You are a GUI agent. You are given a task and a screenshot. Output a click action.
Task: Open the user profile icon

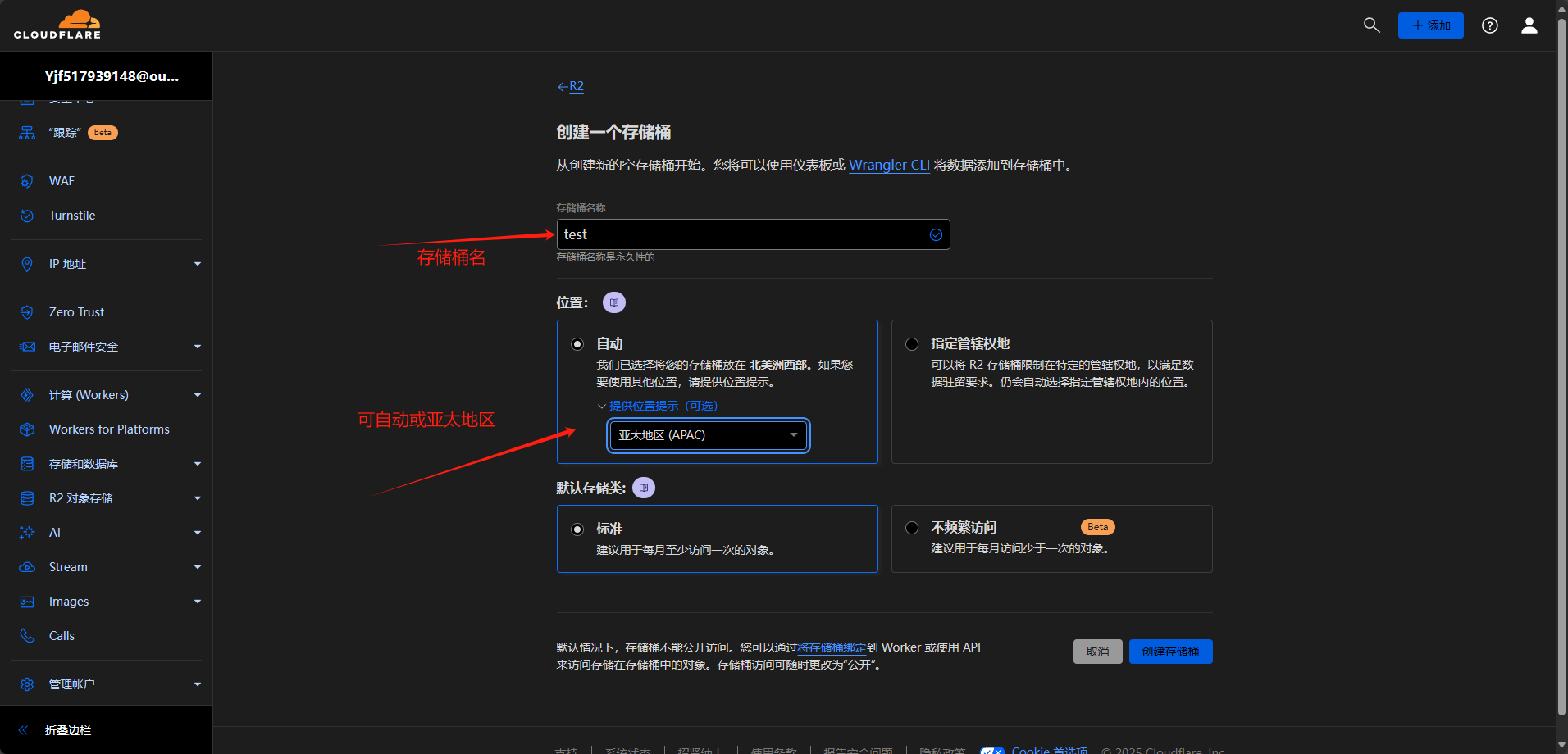point(1529,25)
